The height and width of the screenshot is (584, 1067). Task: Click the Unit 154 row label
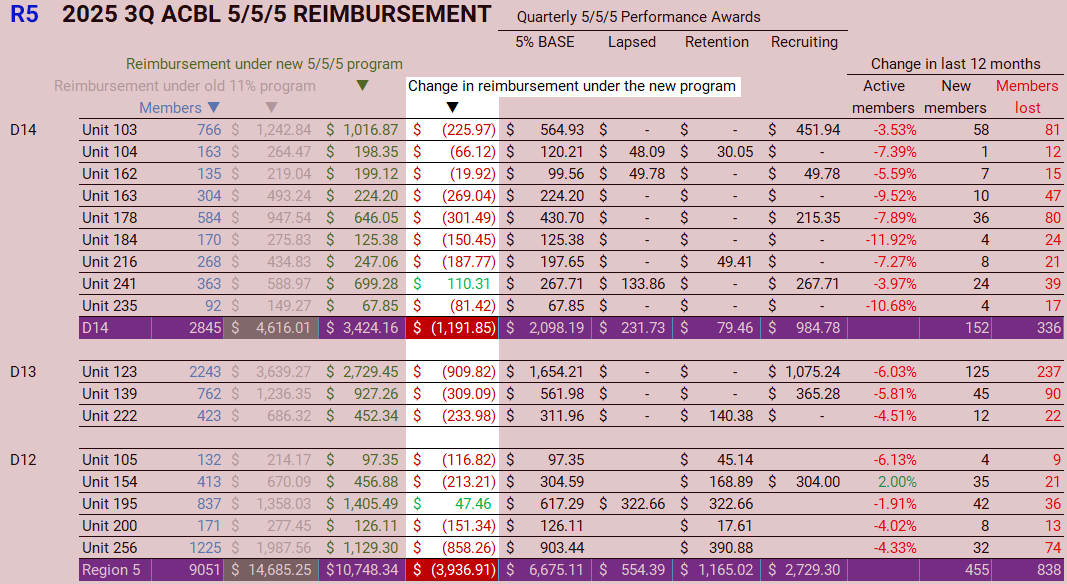tap(110, 482)
